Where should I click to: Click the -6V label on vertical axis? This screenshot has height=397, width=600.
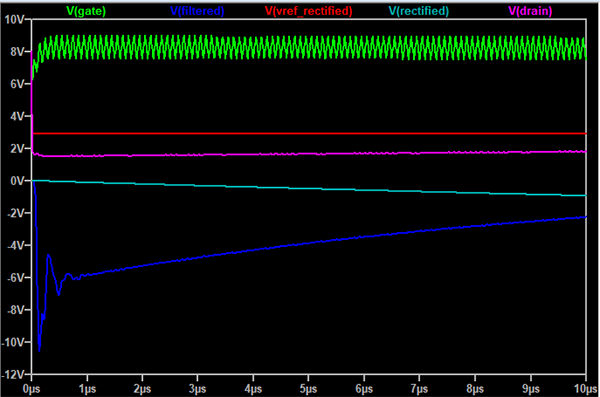point(15,278)
